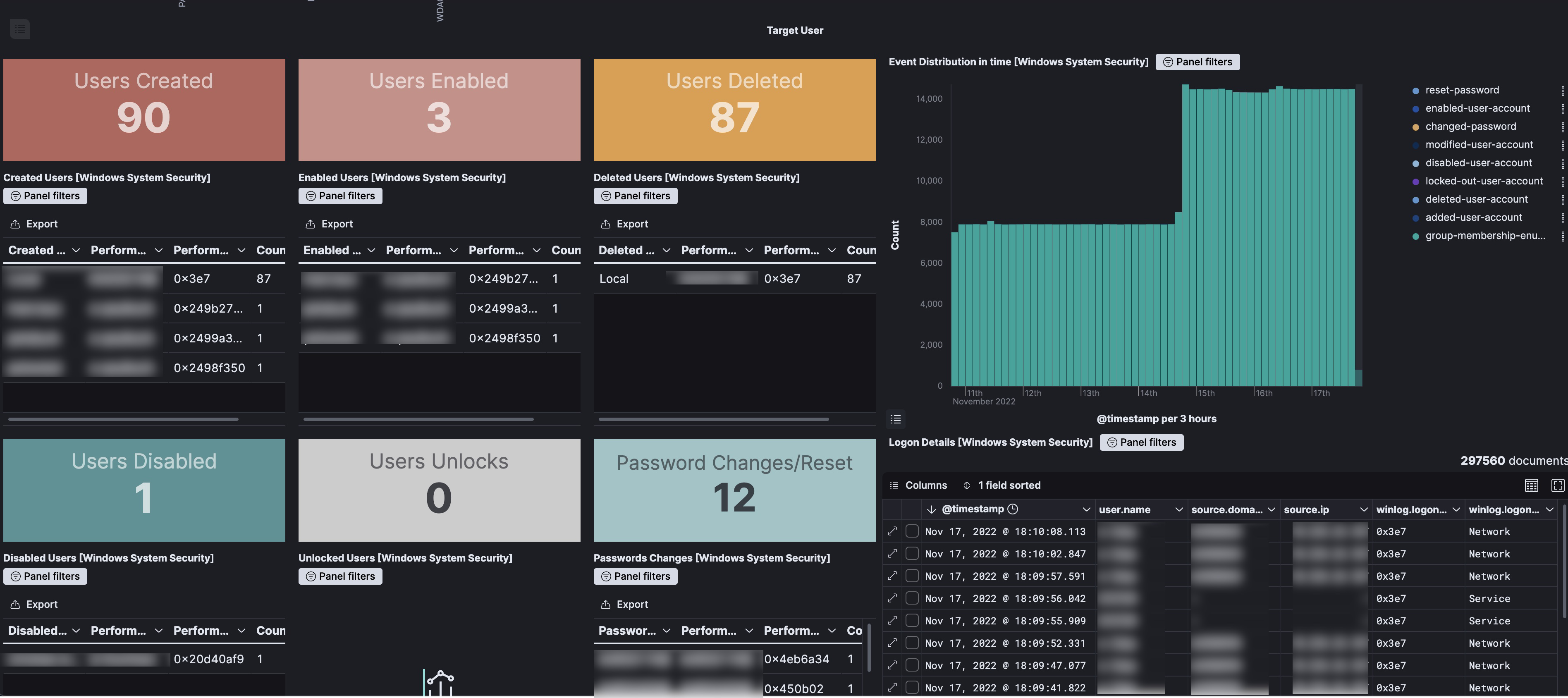Click Panel filters on Event Distribution panel
This screenshot has height=698, width=1568.
[1197, 62]
